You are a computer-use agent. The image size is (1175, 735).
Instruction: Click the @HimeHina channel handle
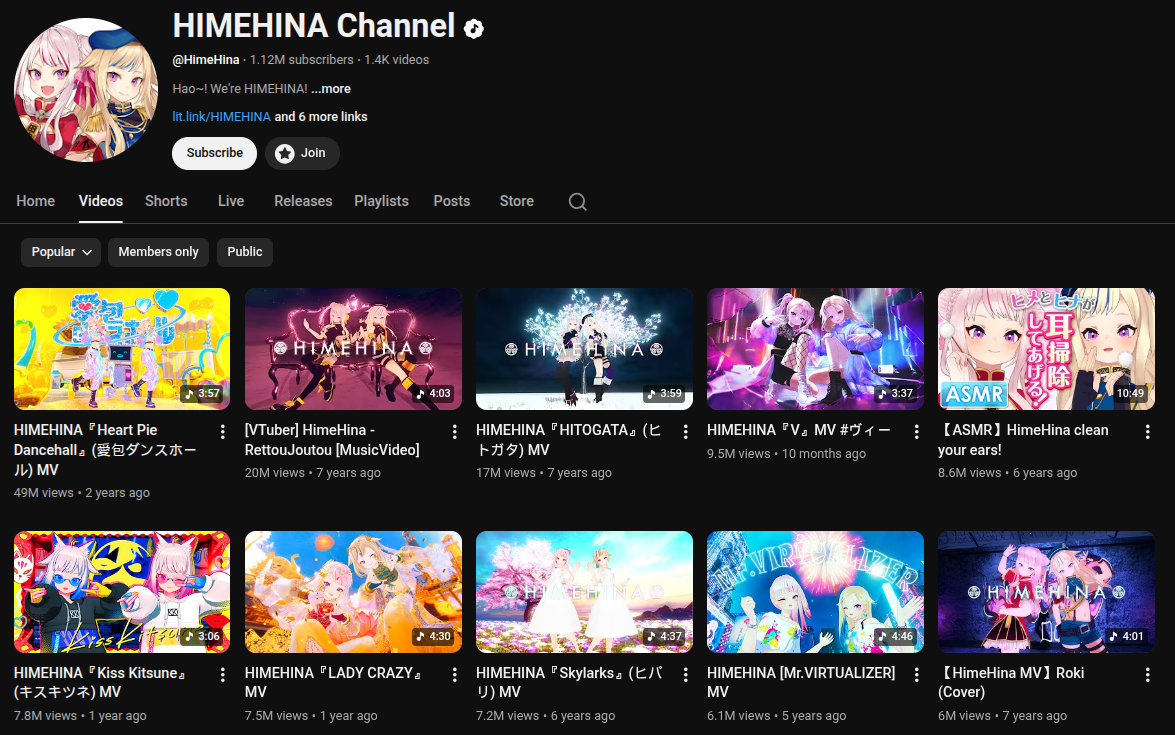pyautogui.click(x=206, y=60)
